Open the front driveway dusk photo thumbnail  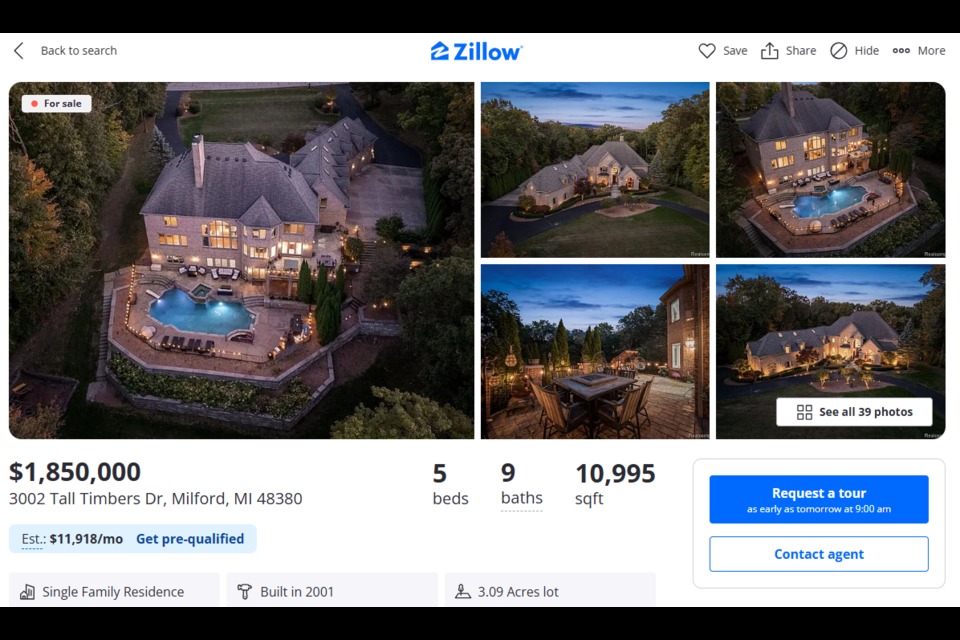coord(595,170)
